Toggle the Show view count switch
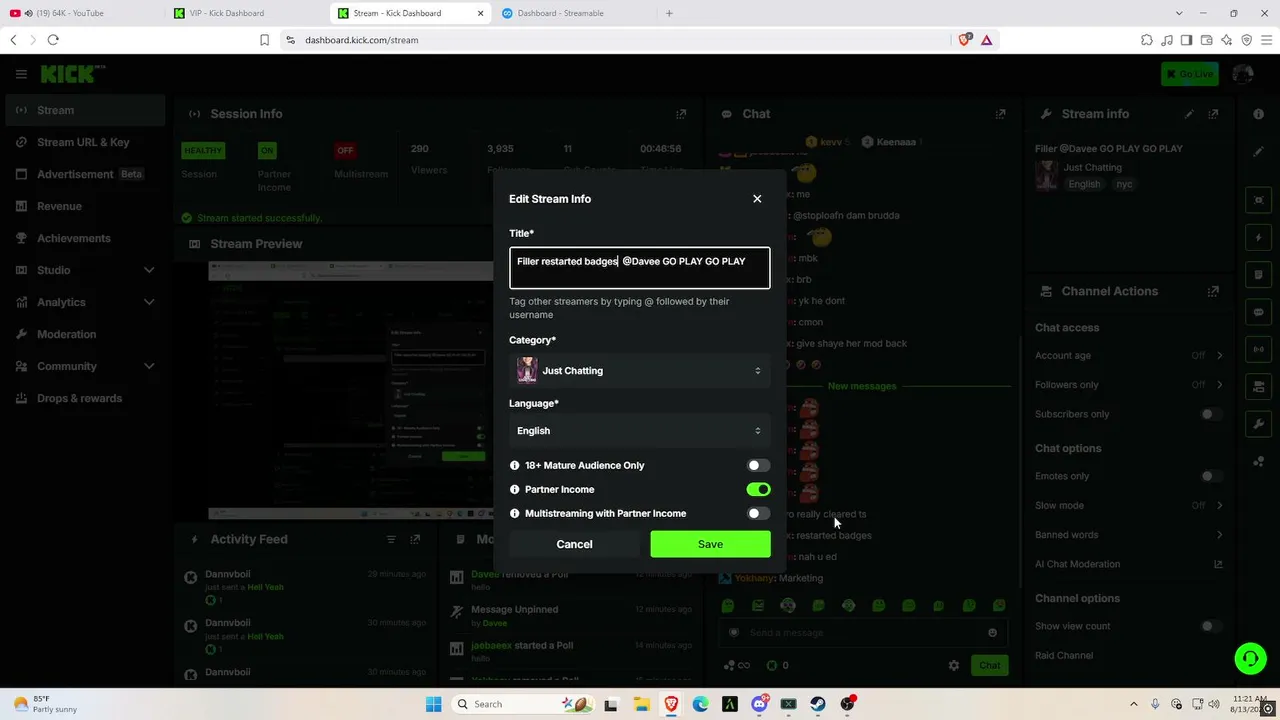This screenshot has width=1280, height=720. [1211, 626]
